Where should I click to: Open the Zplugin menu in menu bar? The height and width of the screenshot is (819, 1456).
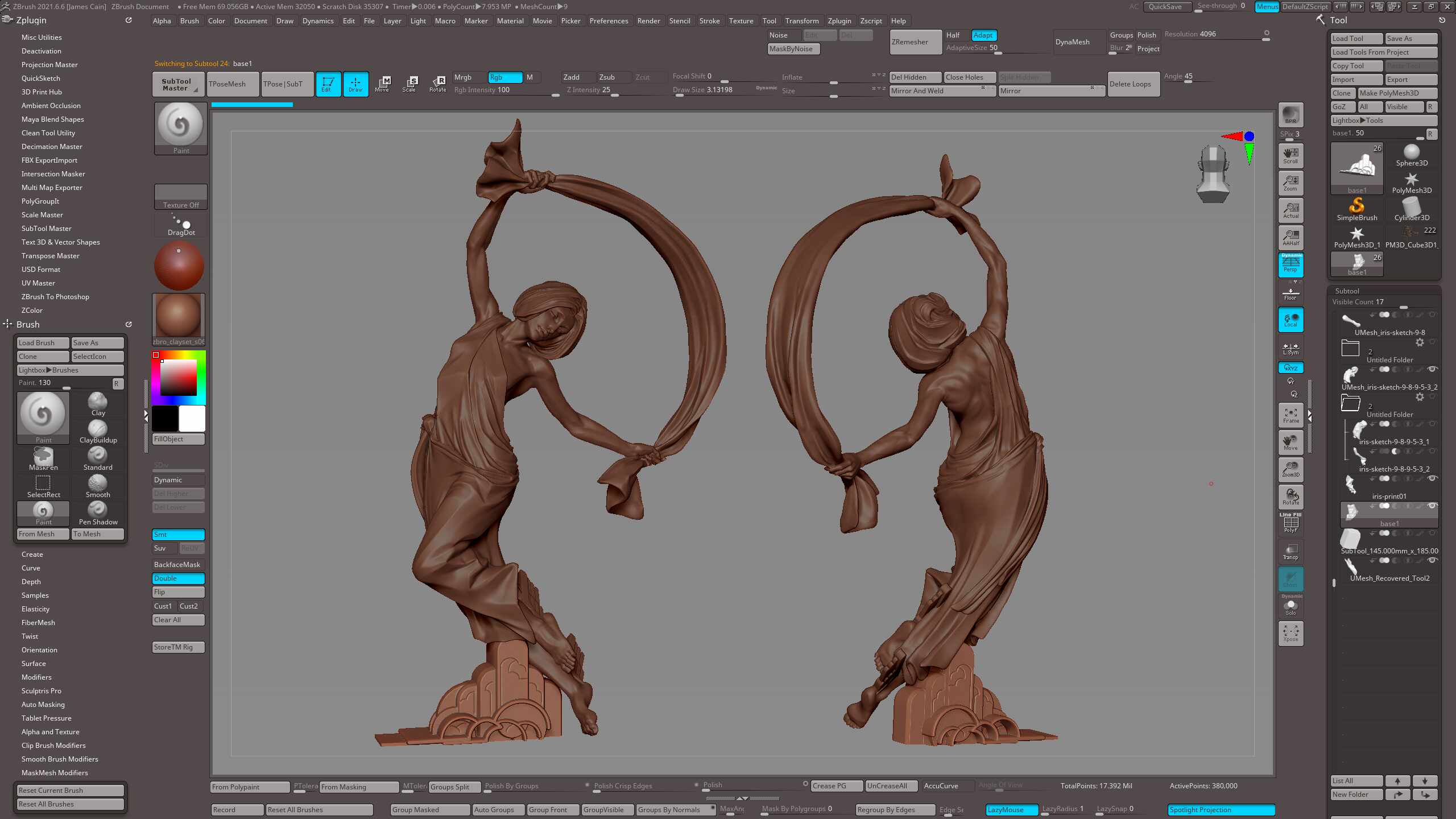(839, 20)
